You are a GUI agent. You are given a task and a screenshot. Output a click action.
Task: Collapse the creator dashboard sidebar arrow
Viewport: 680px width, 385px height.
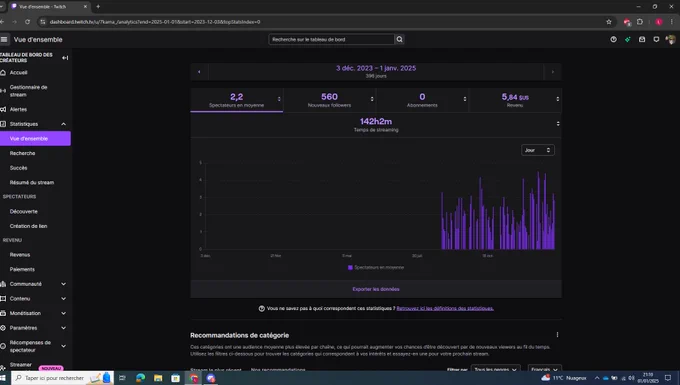click(65, 58)
